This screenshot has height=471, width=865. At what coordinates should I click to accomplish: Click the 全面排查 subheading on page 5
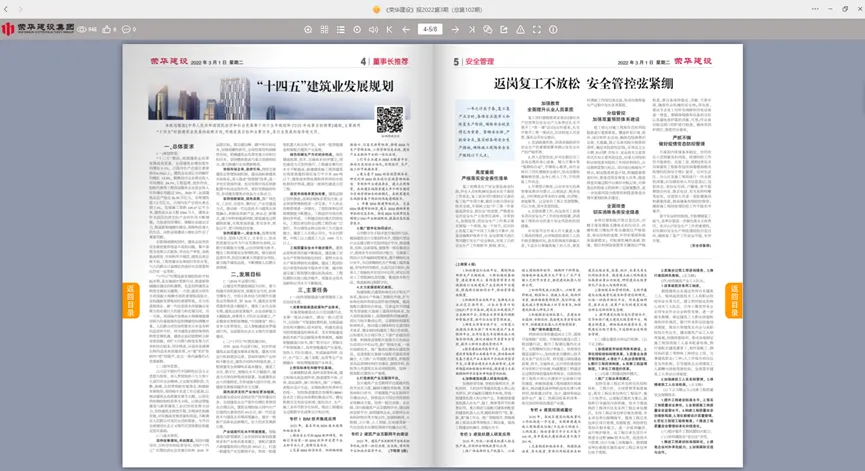pos(616,206)
